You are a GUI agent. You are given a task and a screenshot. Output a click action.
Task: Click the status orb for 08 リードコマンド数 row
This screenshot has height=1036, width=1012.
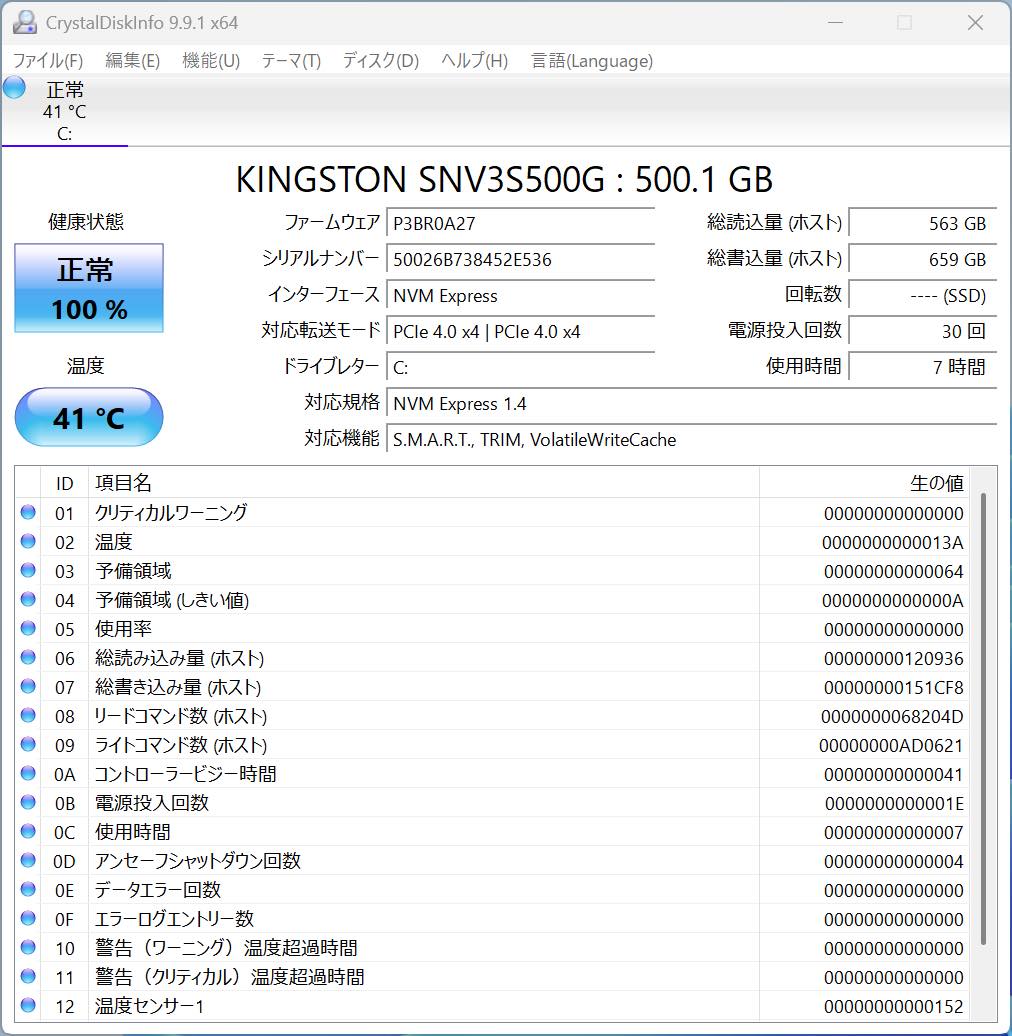point(28,716)
